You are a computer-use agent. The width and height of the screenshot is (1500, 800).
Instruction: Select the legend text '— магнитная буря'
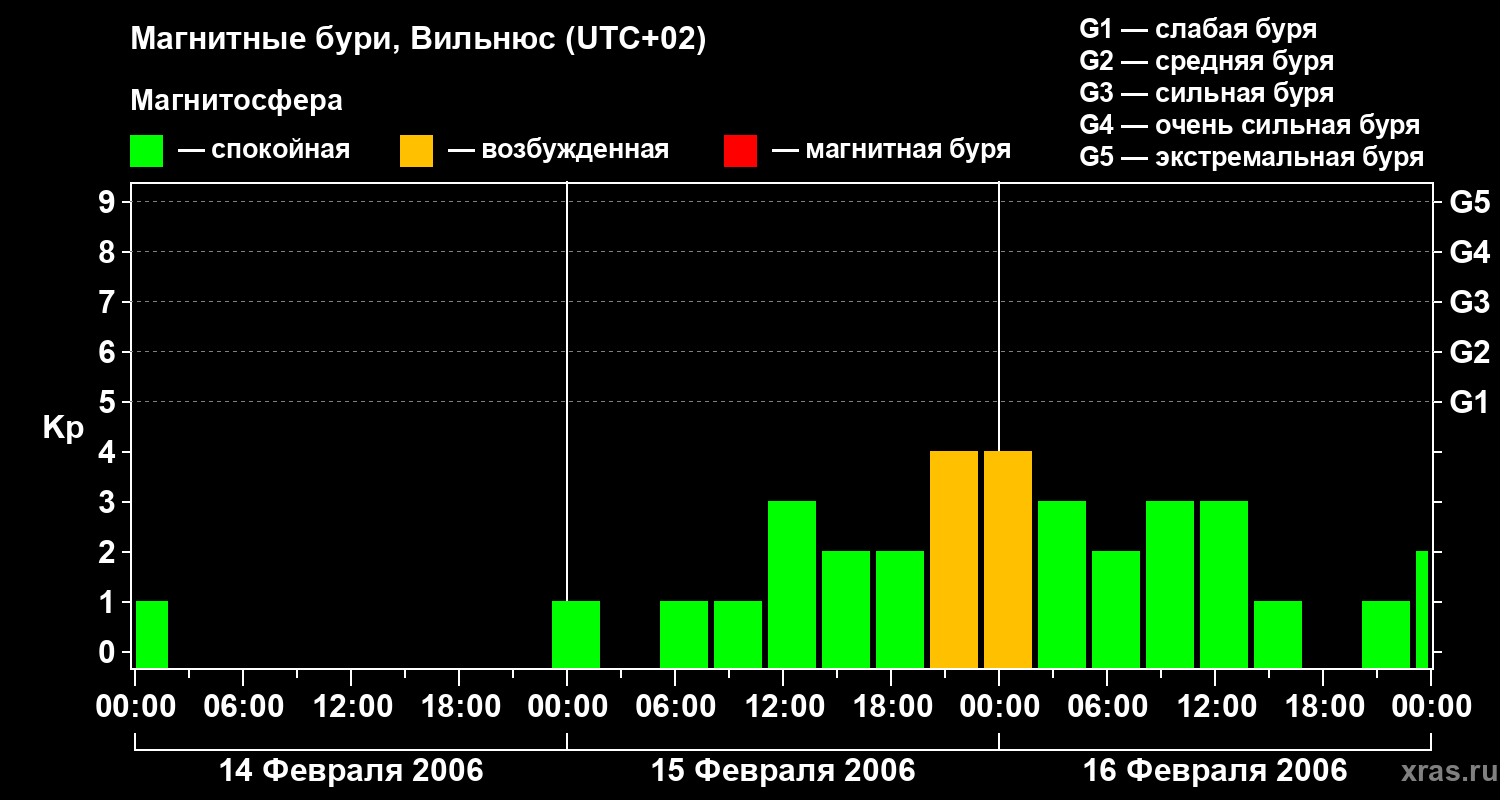click(x=892, y=151)
